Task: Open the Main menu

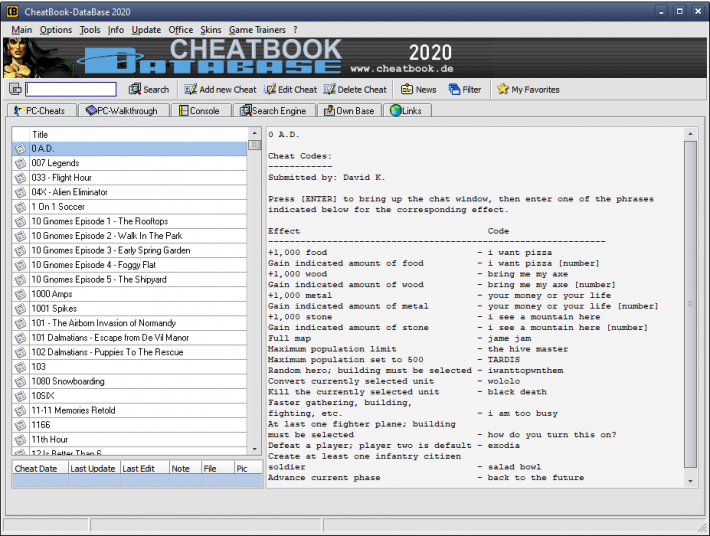Action: click(x=22, y=30)
